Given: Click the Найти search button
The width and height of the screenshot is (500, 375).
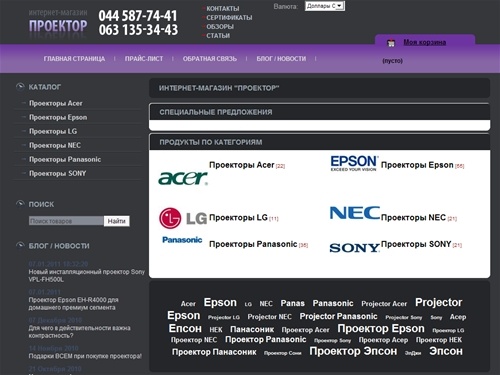Looking at the screenshot, I should tap(116, 221).
